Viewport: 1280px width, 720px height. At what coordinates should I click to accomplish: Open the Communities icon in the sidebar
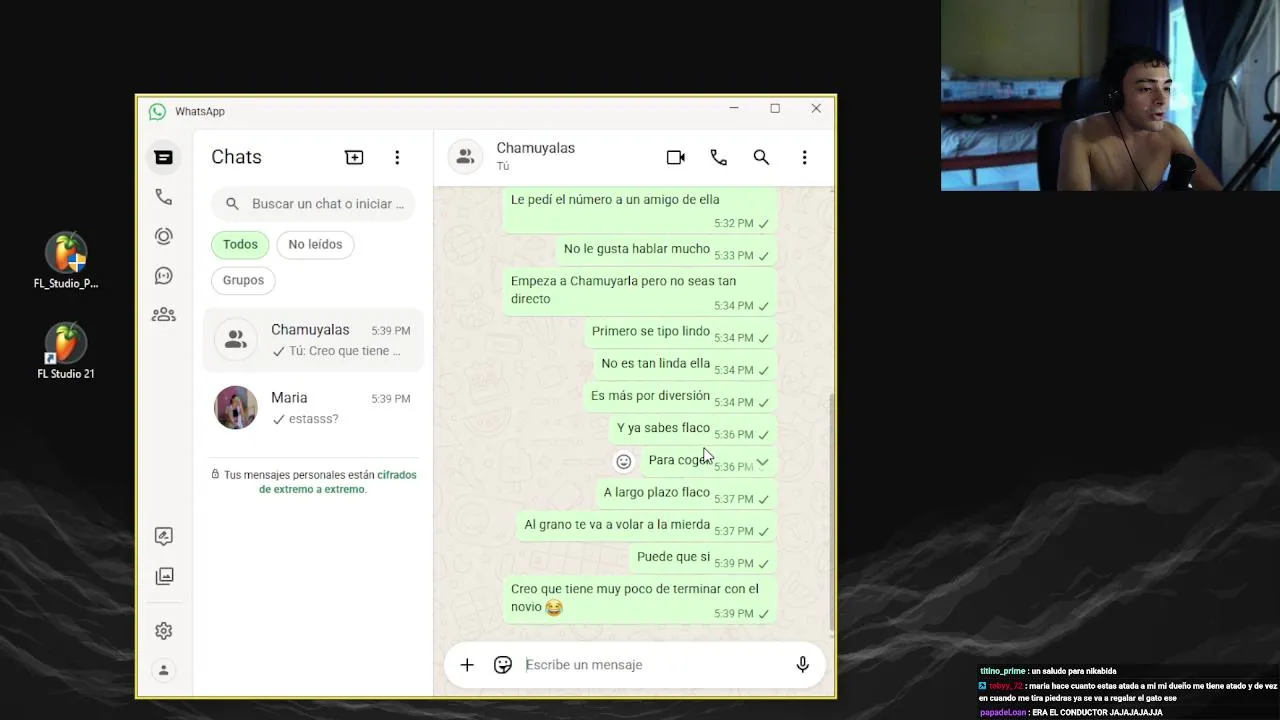point(164,315)
